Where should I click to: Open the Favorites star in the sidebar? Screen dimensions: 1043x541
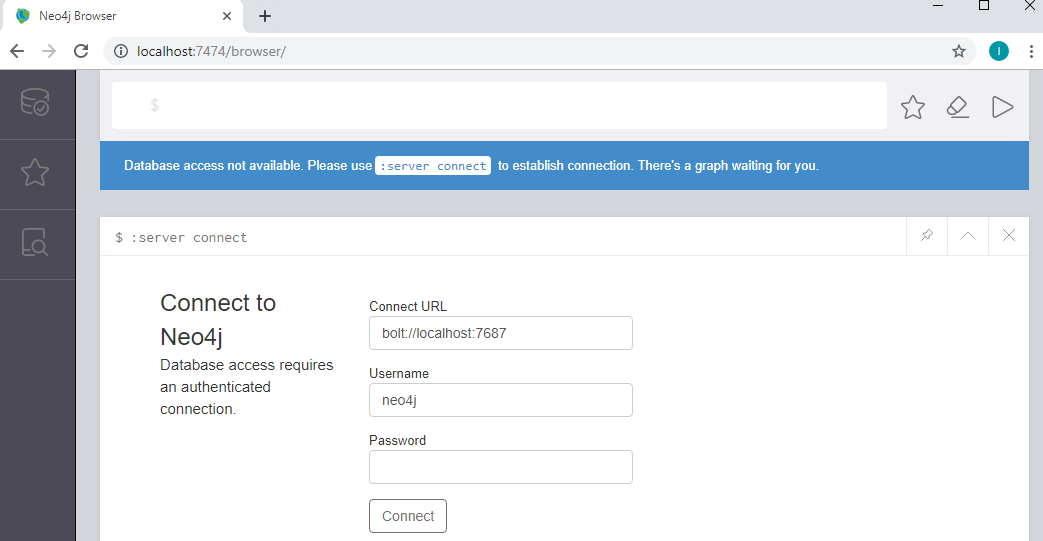[x=35, y=172]
